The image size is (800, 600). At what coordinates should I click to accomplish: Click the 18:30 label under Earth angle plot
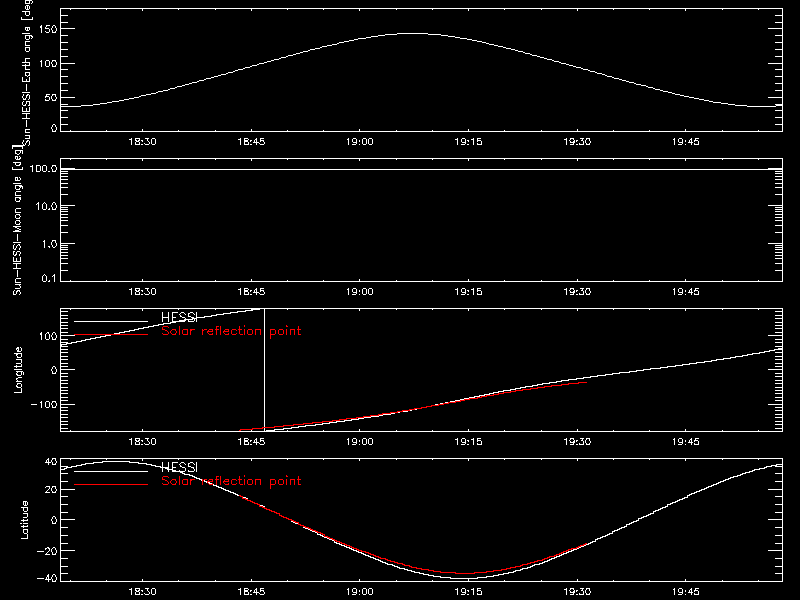142,142
